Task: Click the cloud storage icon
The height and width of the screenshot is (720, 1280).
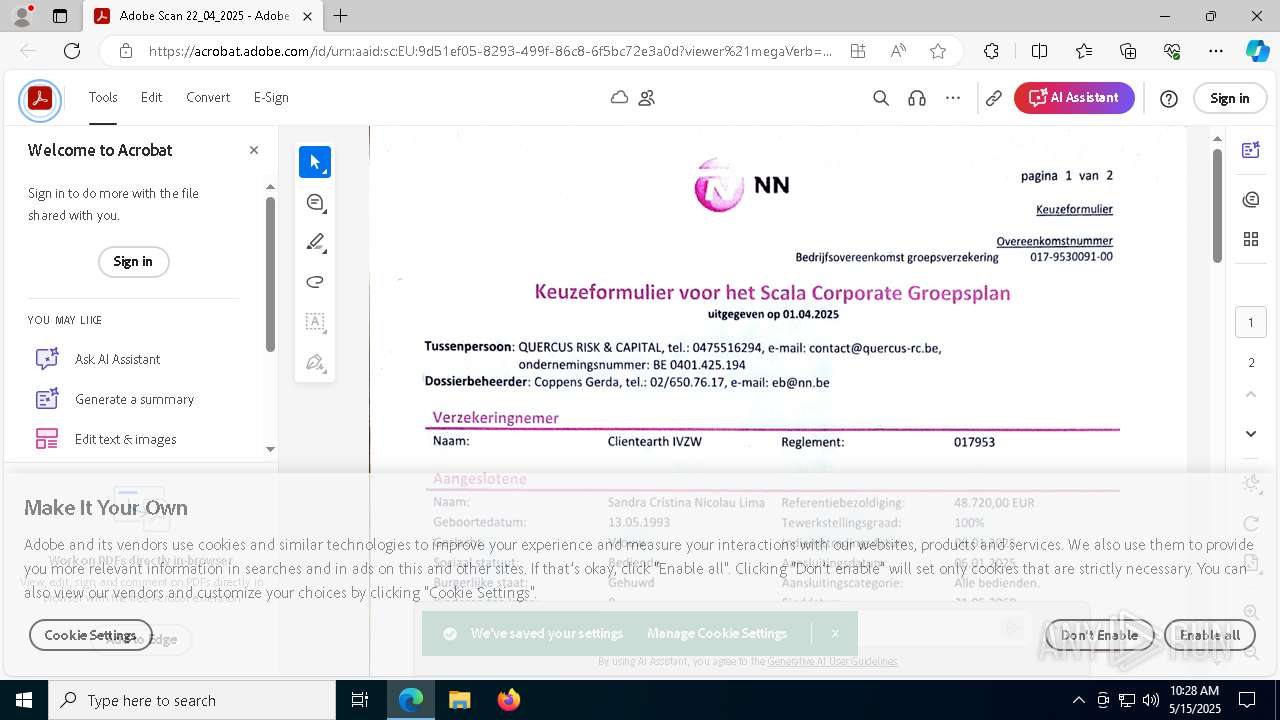Action: pos(620,98)
